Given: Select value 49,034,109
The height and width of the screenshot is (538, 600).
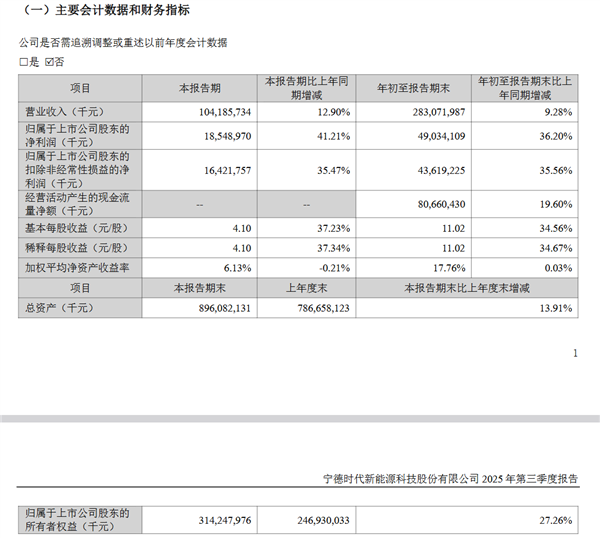Looking at the screenshot, I should 441,136.
